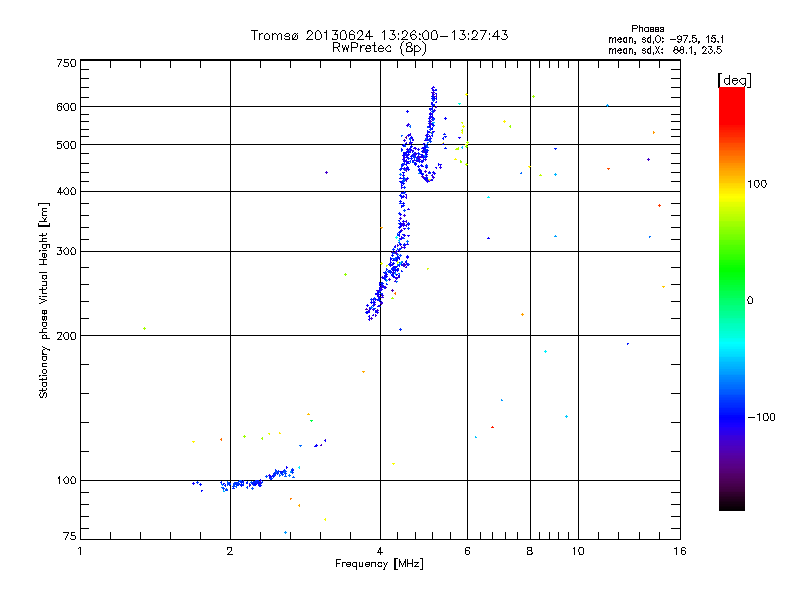Click the y-axis tick label '100'
Screen dimensions: 800x600
click(66, 481)
